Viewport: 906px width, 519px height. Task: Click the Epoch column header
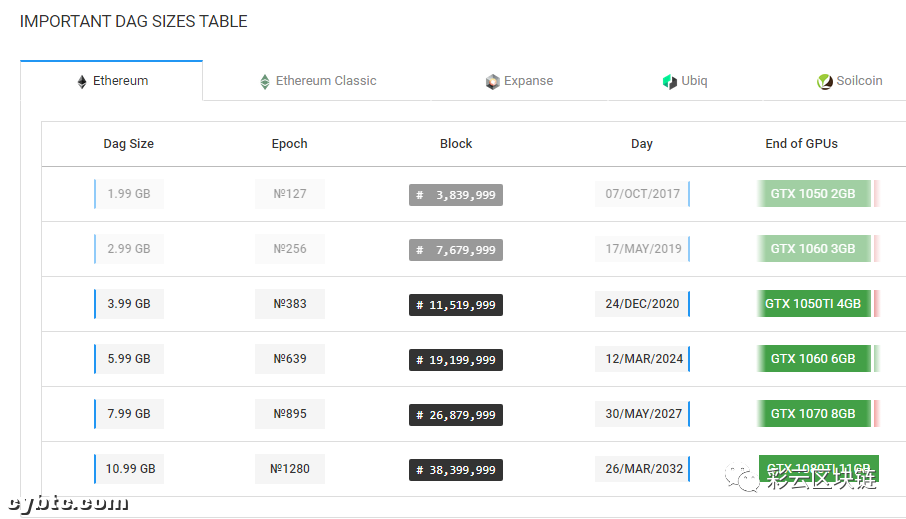290,144
